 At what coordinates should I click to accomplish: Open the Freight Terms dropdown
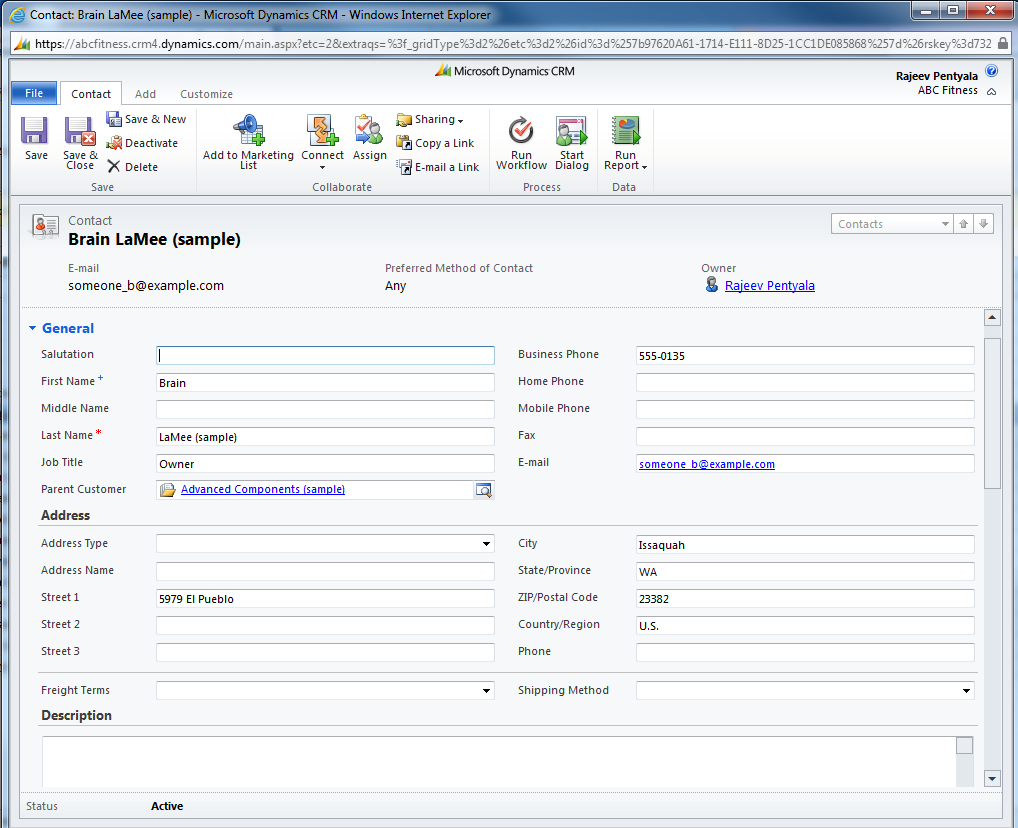click(486, 691)
